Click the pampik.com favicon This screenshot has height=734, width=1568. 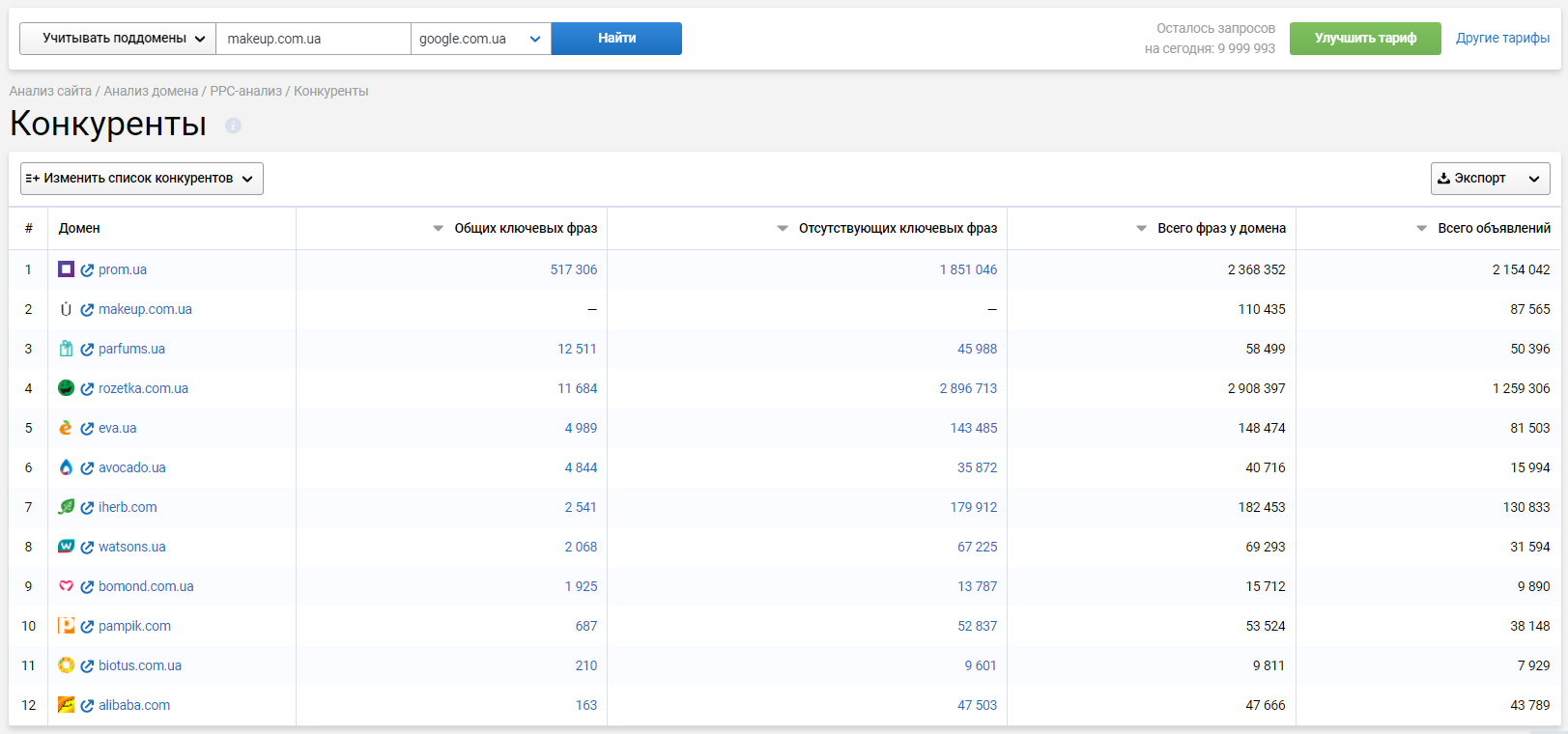click(x=66, y=625)
